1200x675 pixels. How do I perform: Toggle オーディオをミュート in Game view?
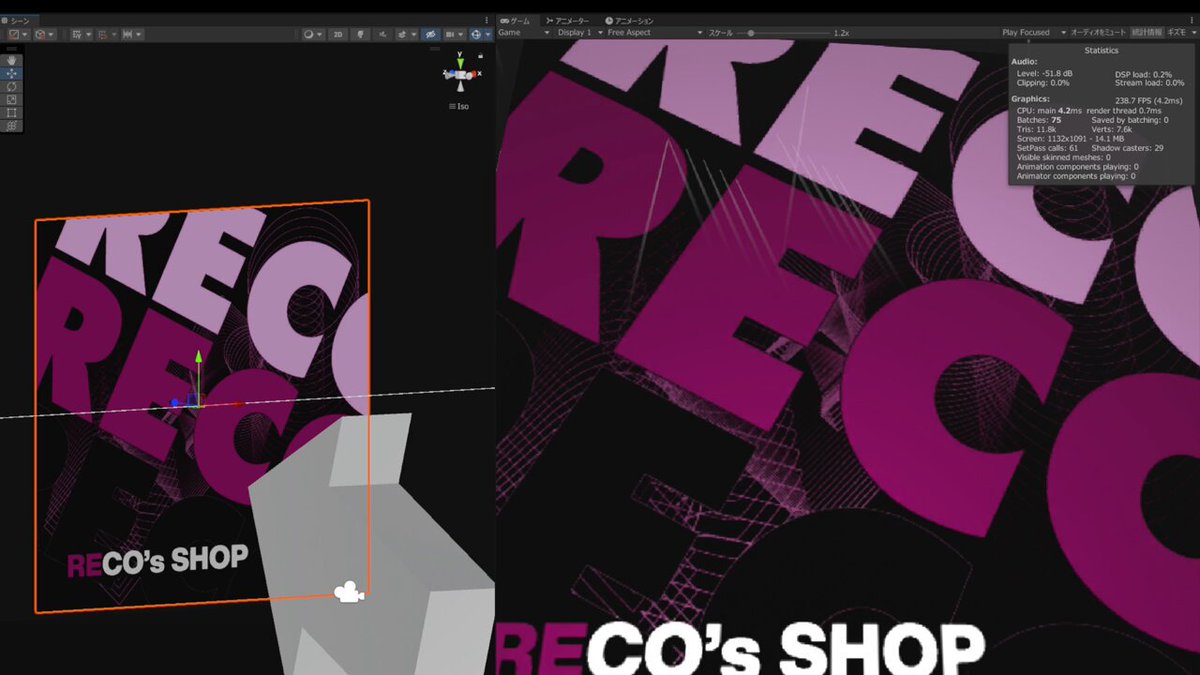[x=1098, y=32]
